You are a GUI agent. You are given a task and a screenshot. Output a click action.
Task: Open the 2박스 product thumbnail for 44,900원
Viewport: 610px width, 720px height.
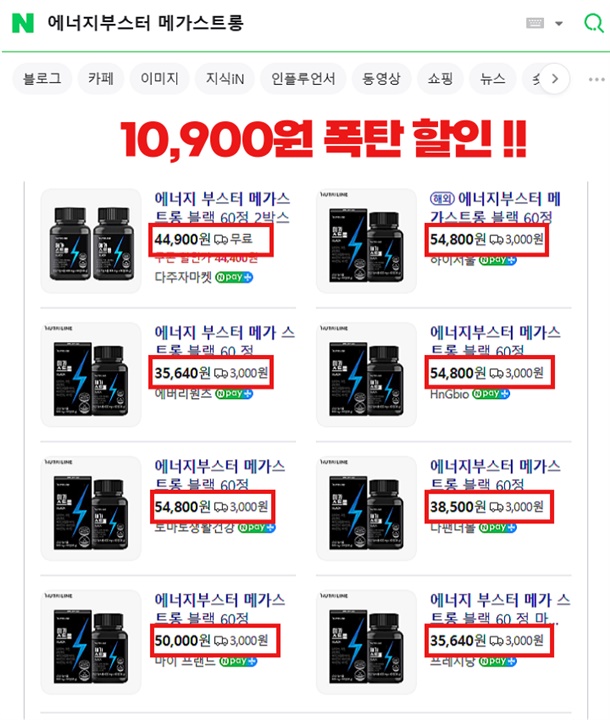(91, 241)
